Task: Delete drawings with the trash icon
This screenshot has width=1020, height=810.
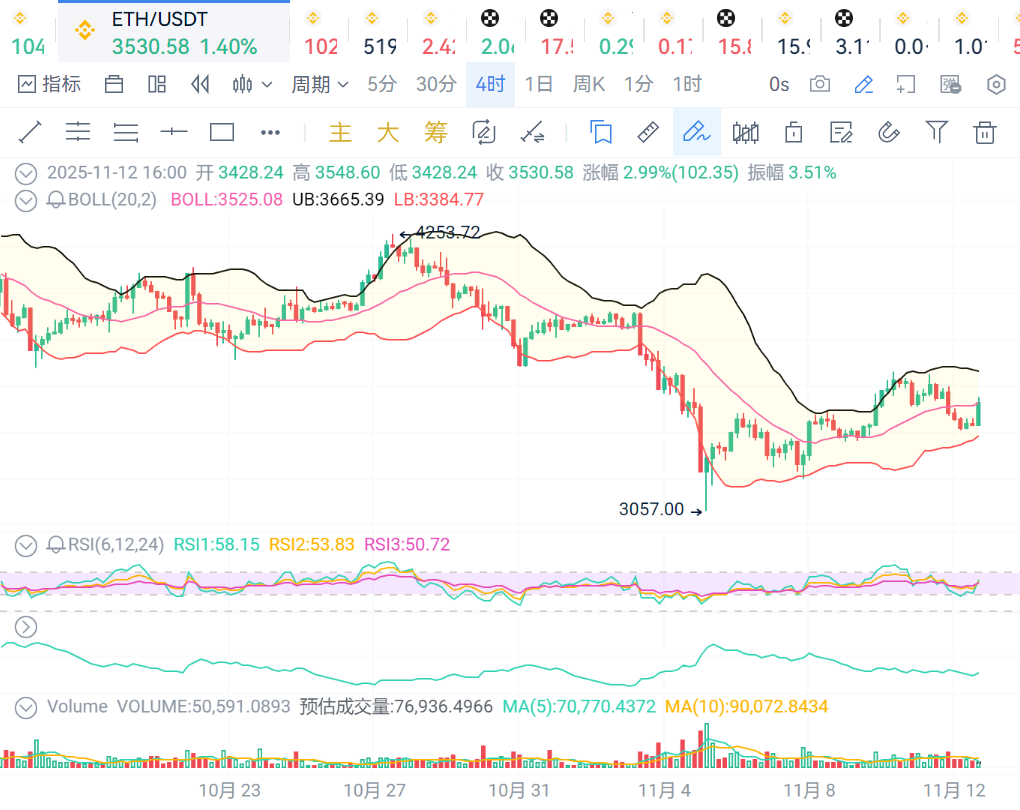Action: 985,132
